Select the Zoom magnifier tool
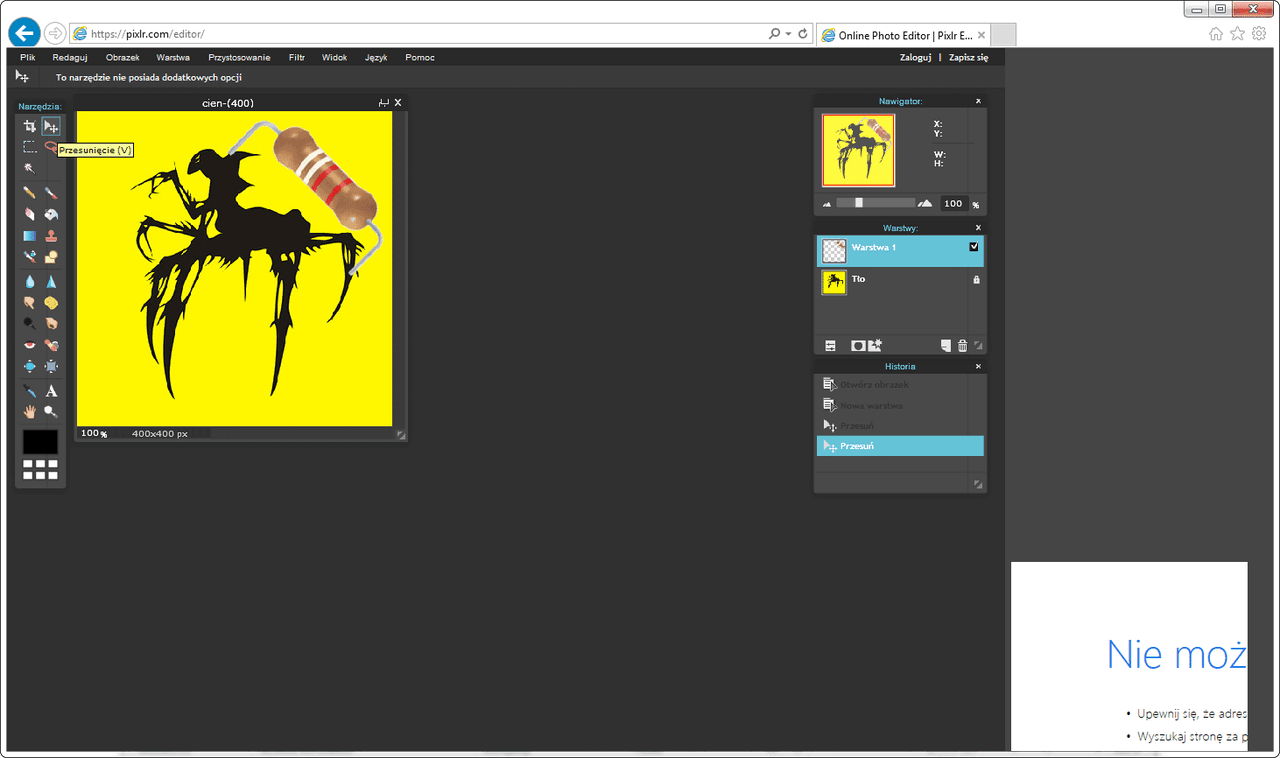 tap(51, 411)
